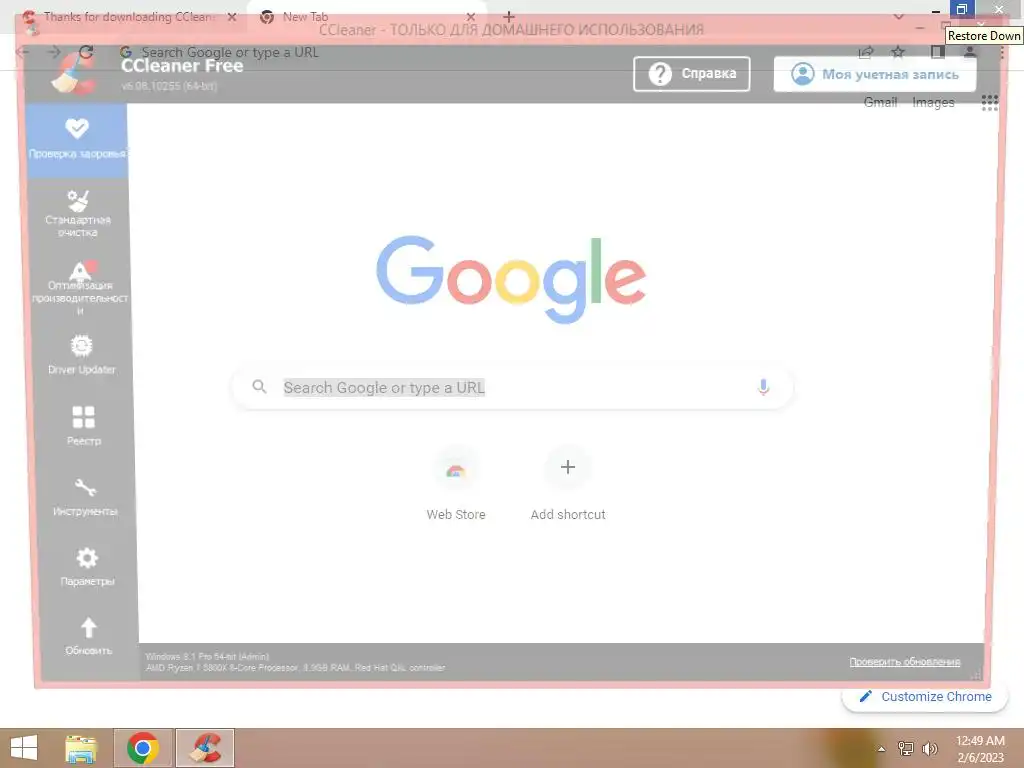Open Chrome three-dot menu
1024x768 pixels.
[1002, 52]
